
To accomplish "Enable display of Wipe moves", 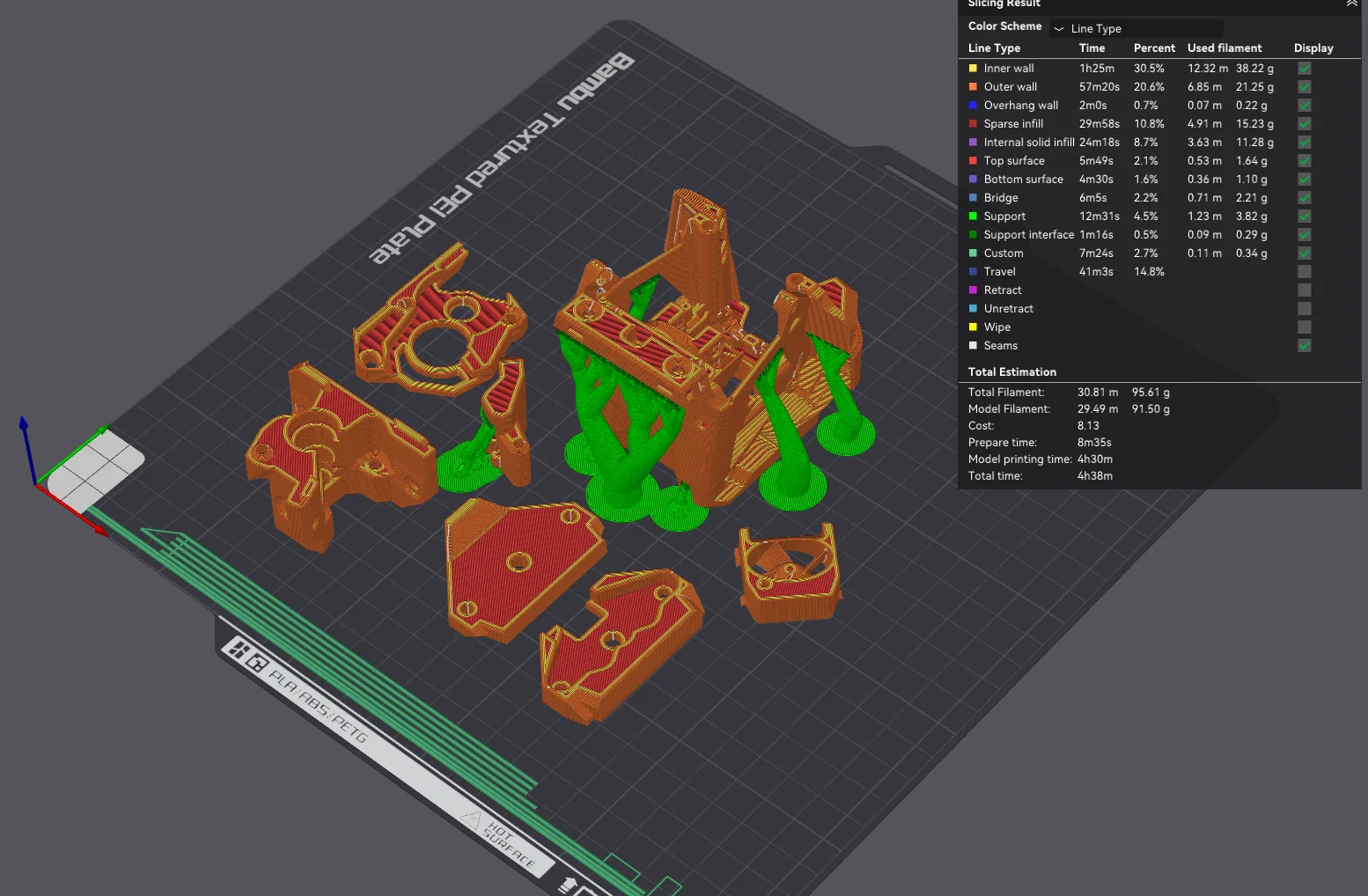I will (x=1305, y=327).
